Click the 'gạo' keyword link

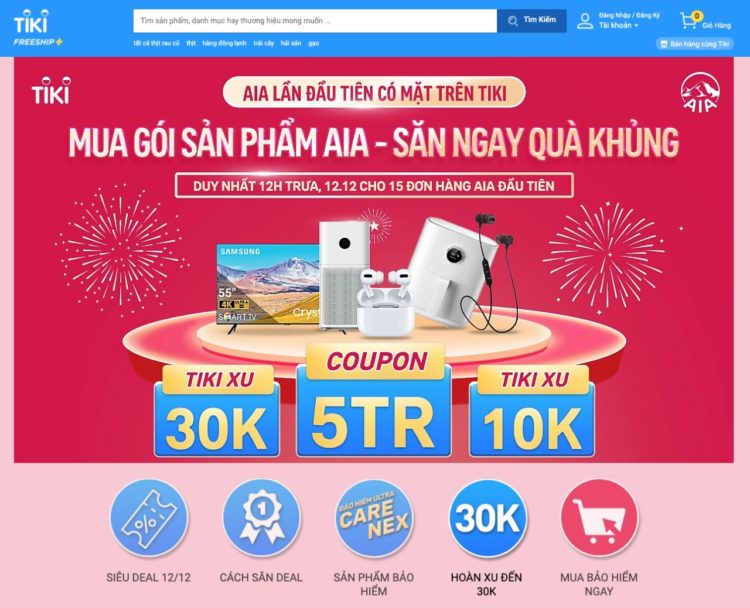click(x=313, y=43)
